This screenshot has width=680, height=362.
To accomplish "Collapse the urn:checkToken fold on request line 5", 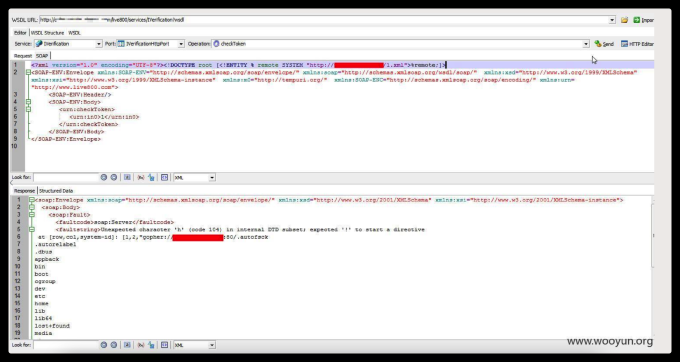I will coord(29,109).
